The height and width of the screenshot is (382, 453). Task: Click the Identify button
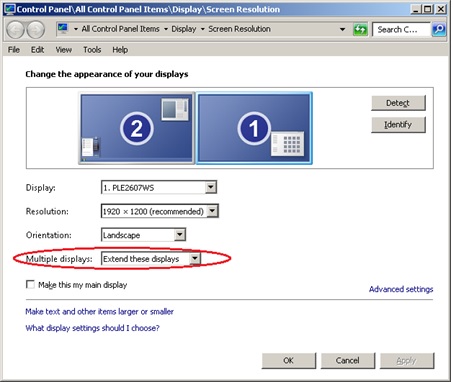(x=398, y=125)
